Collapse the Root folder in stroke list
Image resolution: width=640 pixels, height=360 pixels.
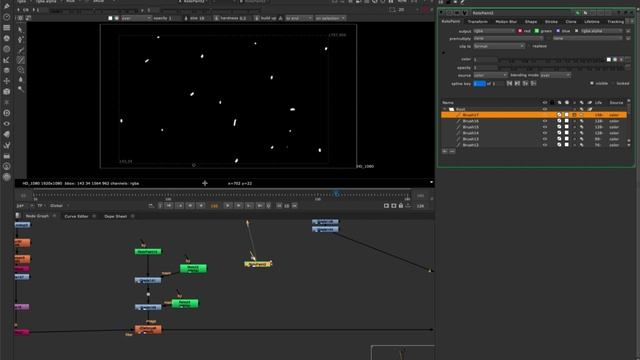445,109
